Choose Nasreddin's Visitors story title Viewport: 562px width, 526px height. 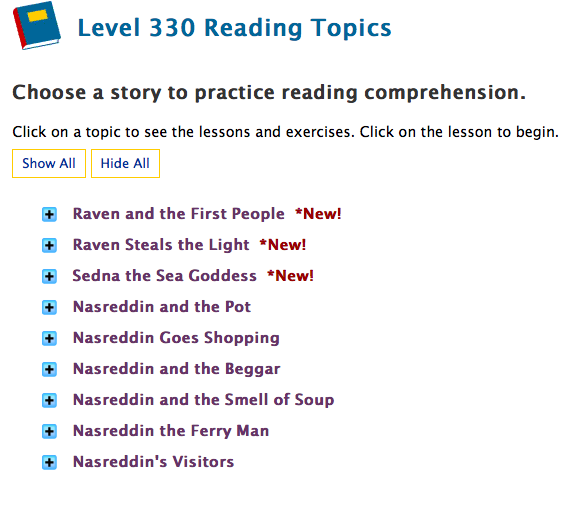[x=153, y=462]
